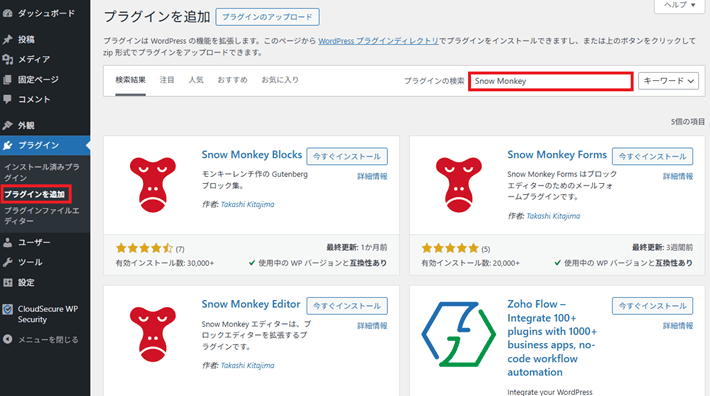Screen dimensions: 710x396
Task: Open Snow Monkey Blocks title link
Action: (x=252, y=155)
